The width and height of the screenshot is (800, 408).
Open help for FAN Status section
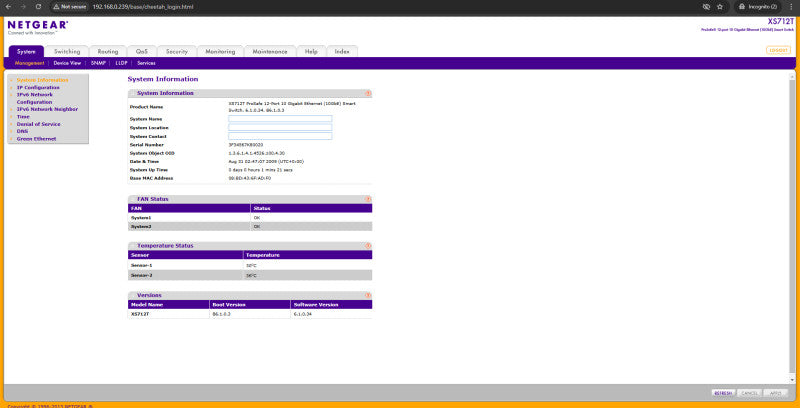coord(368,199)
